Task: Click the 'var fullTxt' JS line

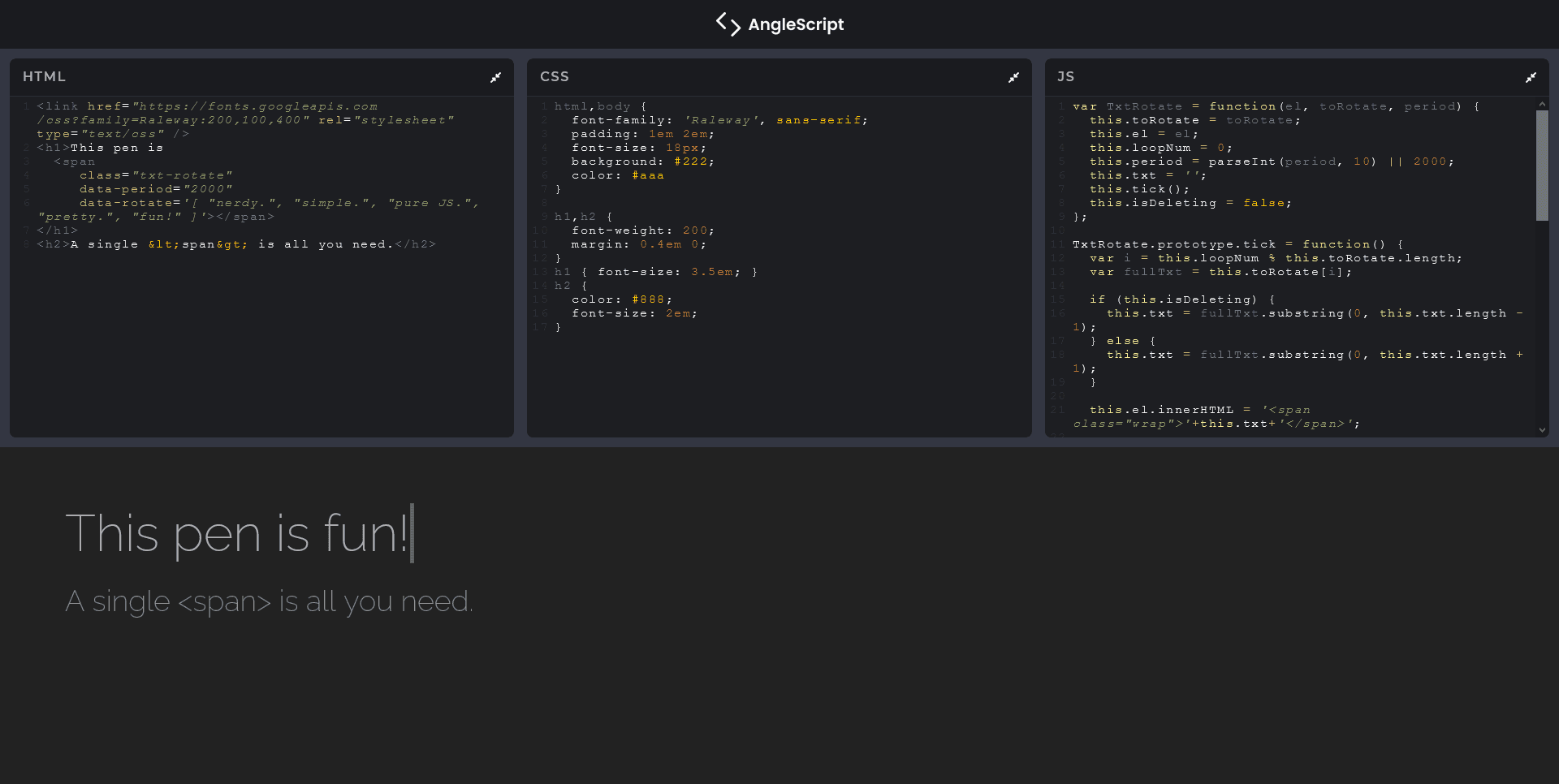Action: pyautogui.click(x=1221, y=272)
